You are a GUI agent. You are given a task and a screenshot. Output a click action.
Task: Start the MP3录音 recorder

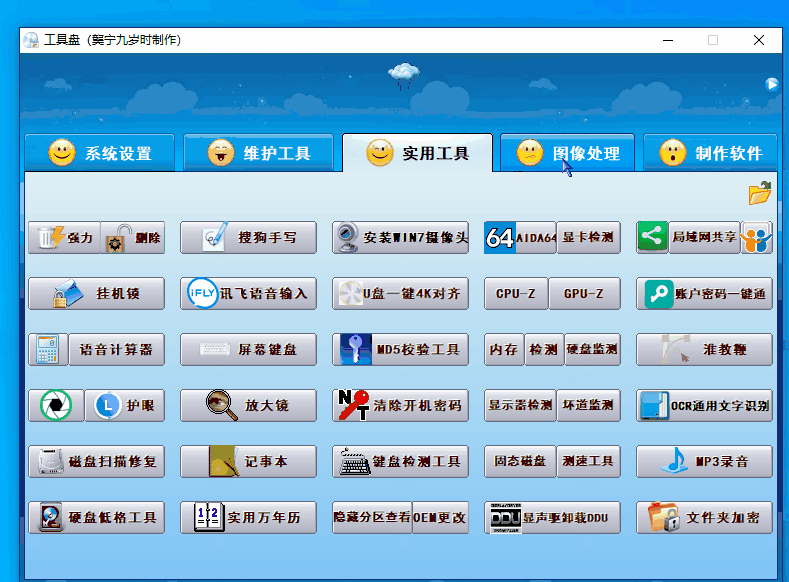(704, 462)
